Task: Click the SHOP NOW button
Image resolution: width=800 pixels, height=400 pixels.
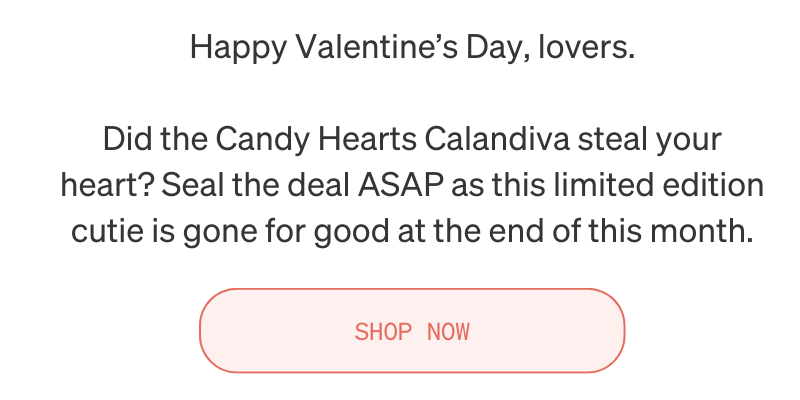Action: pyautogui.click(x=412, y=331)
